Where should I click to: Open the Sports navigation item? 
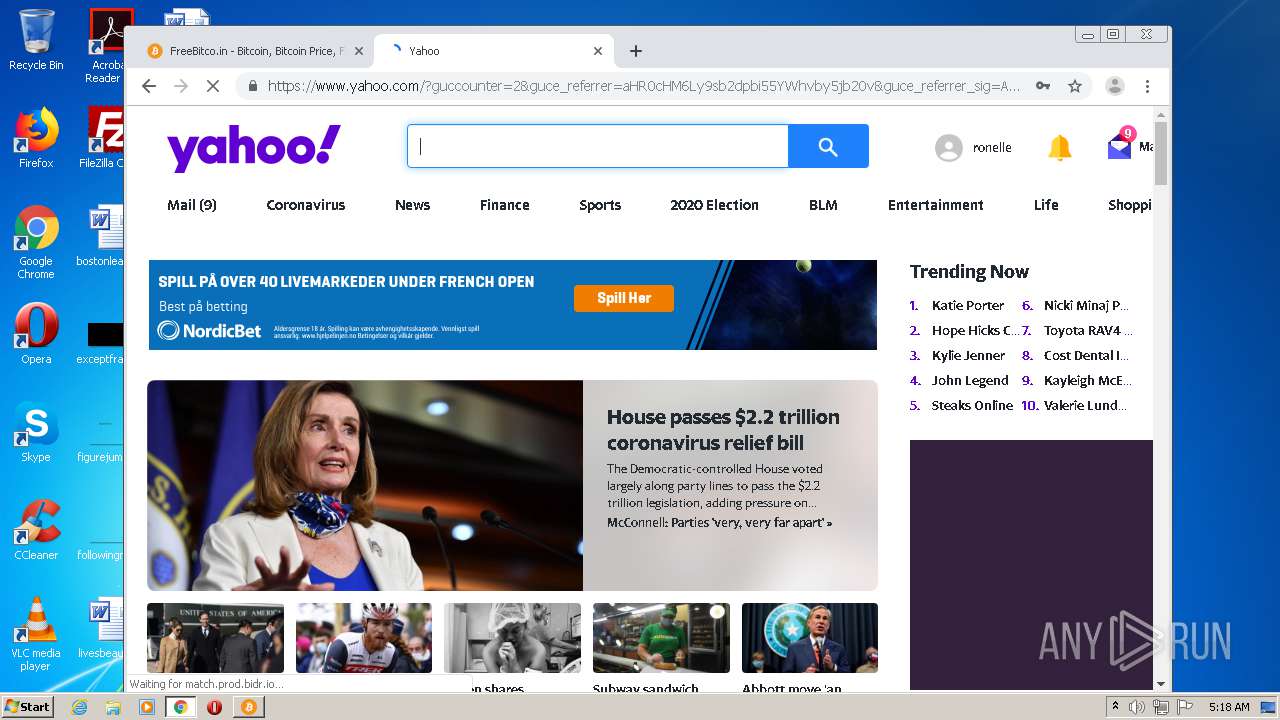(x=600, y=205)
